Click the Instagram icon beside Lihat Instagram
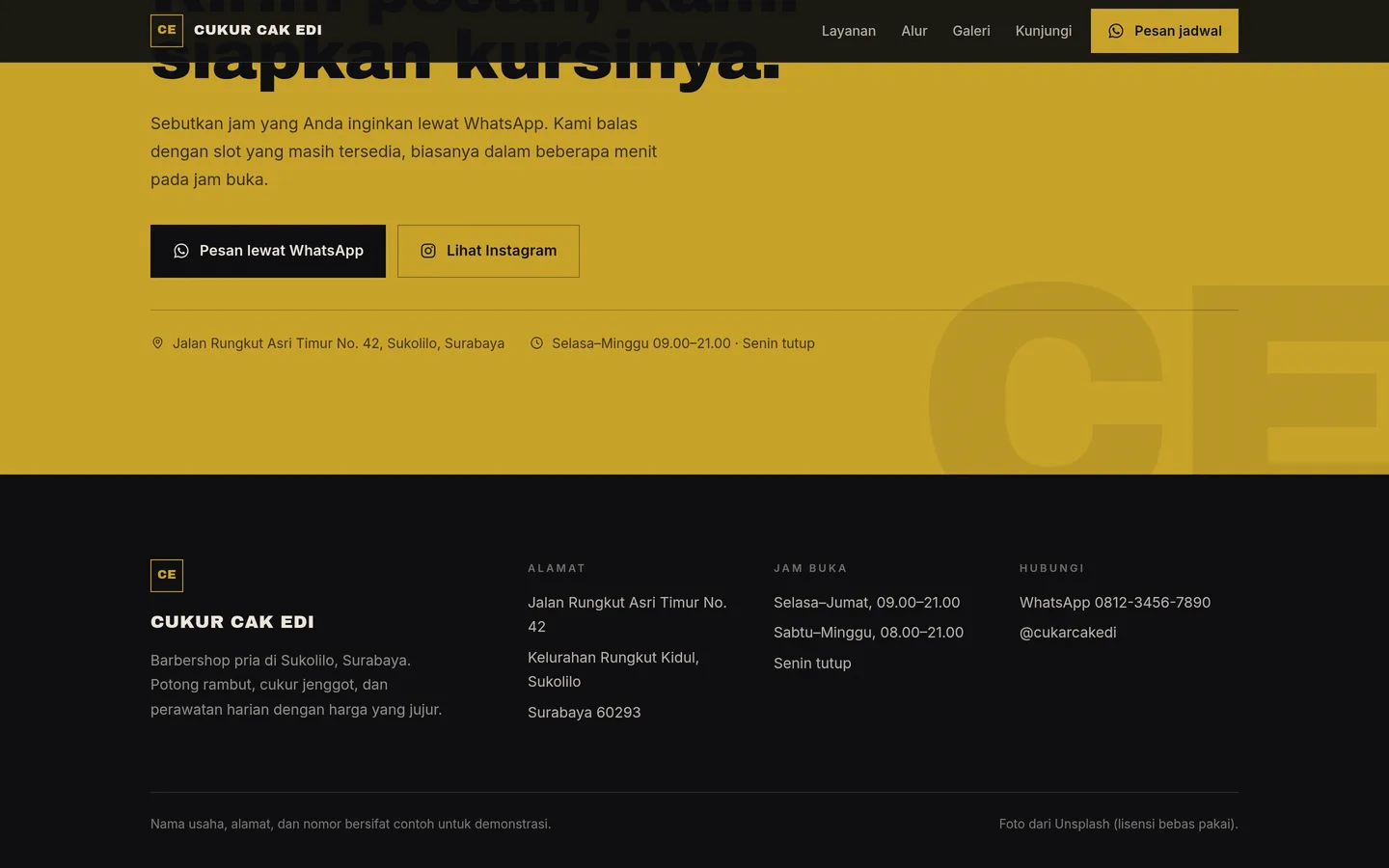 click(428, 251)
